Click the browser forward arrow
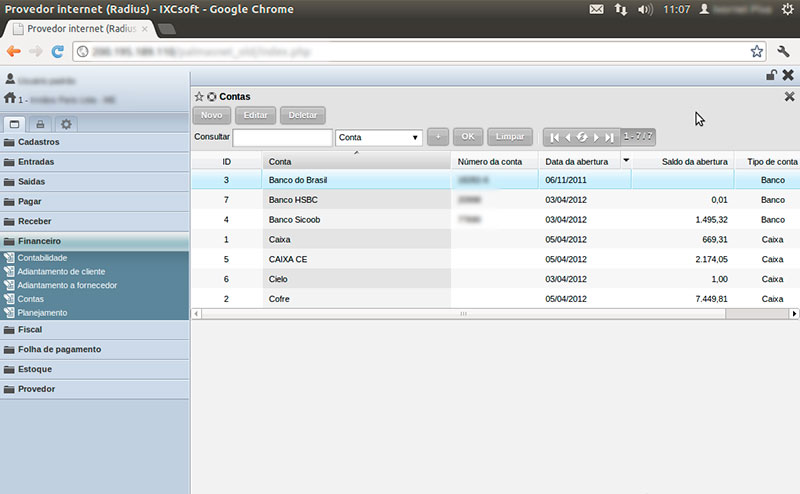The width and height of the screenshot is (800, 494). [35, 52]
